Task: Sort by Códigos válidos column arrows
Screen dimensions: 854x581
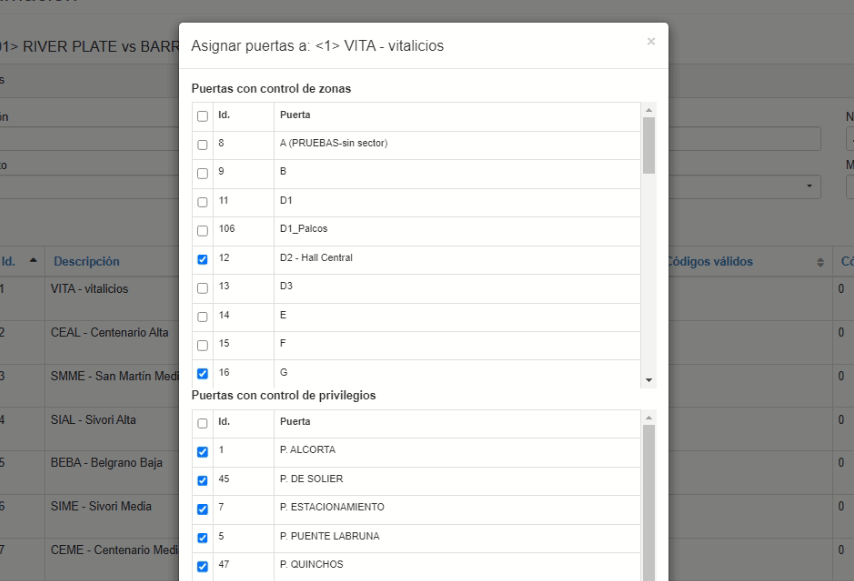Action: [x=820, y=262]
